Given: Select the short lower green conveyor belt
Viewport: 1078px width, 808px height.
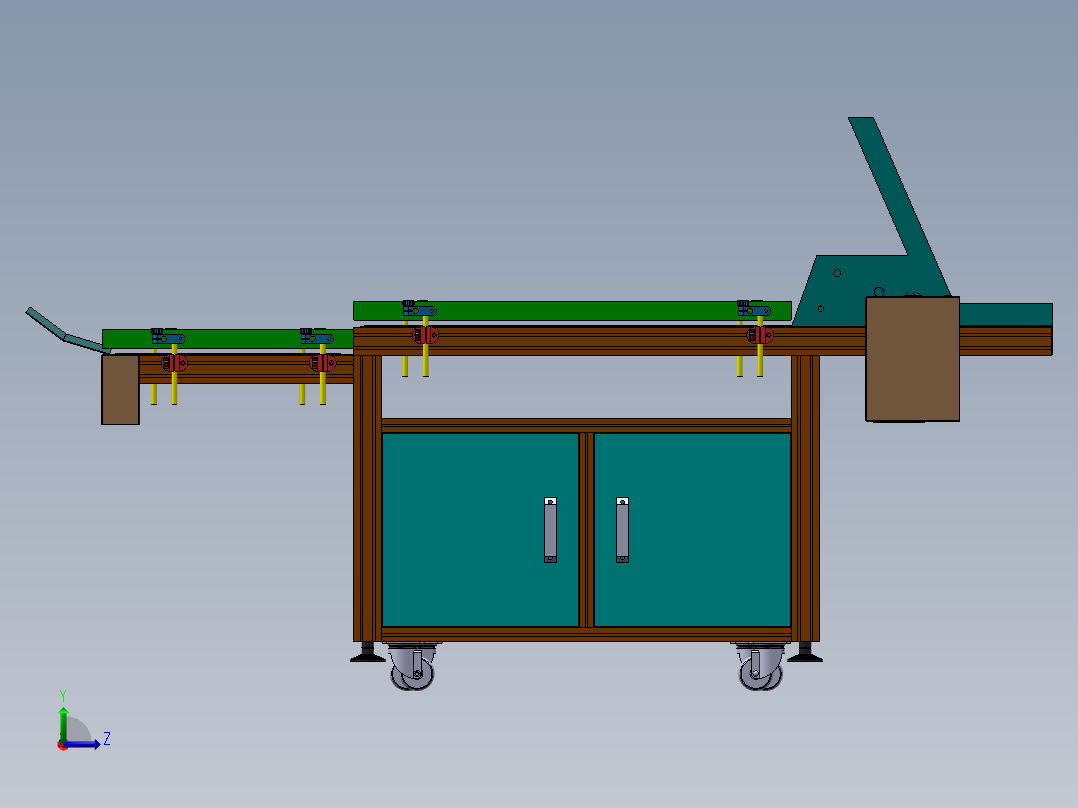Looking at the screenshot, I should [228, 339].
